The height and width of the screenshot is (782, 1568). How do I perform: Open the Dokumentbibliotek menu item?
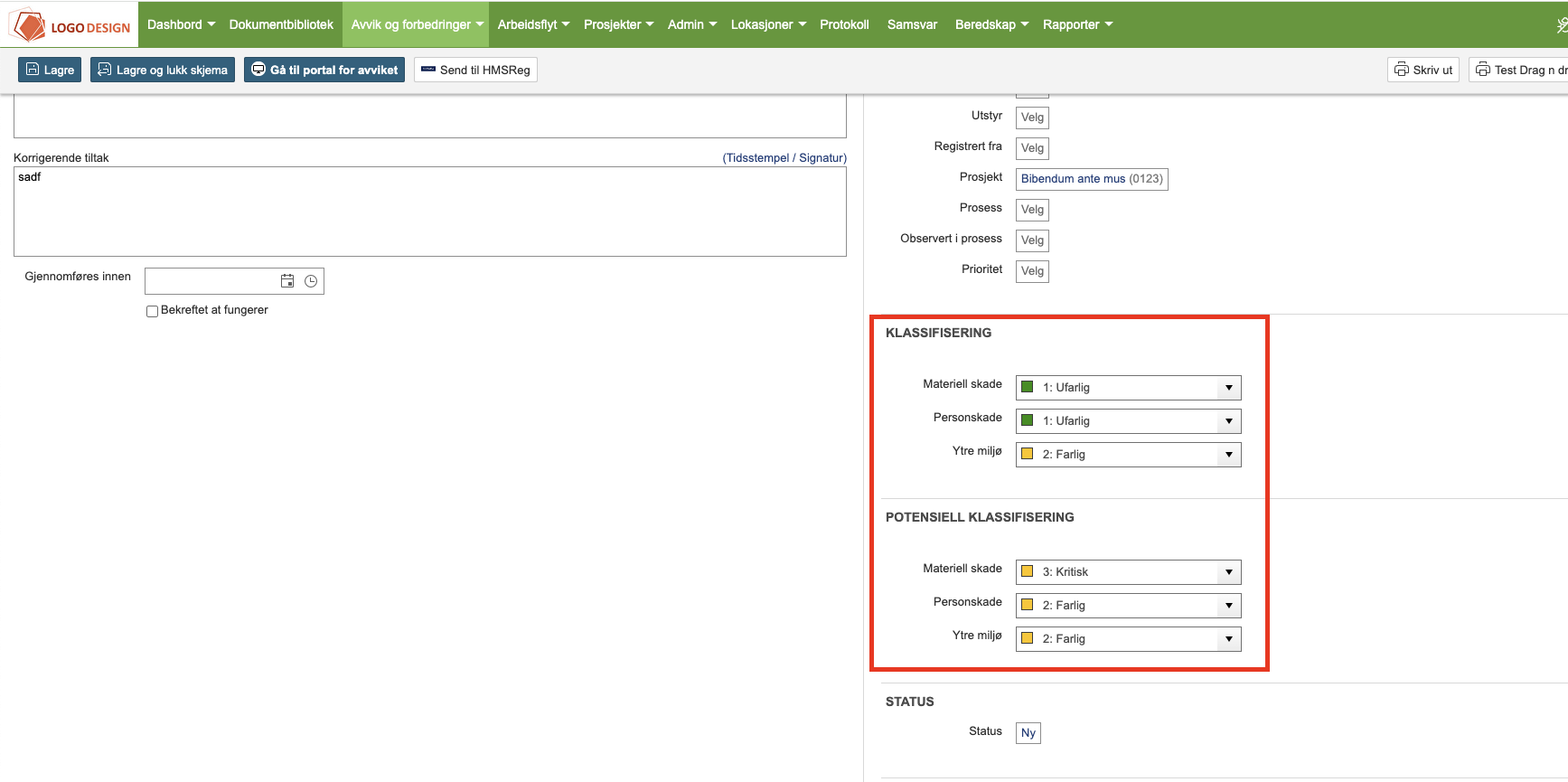click(281, 24)
